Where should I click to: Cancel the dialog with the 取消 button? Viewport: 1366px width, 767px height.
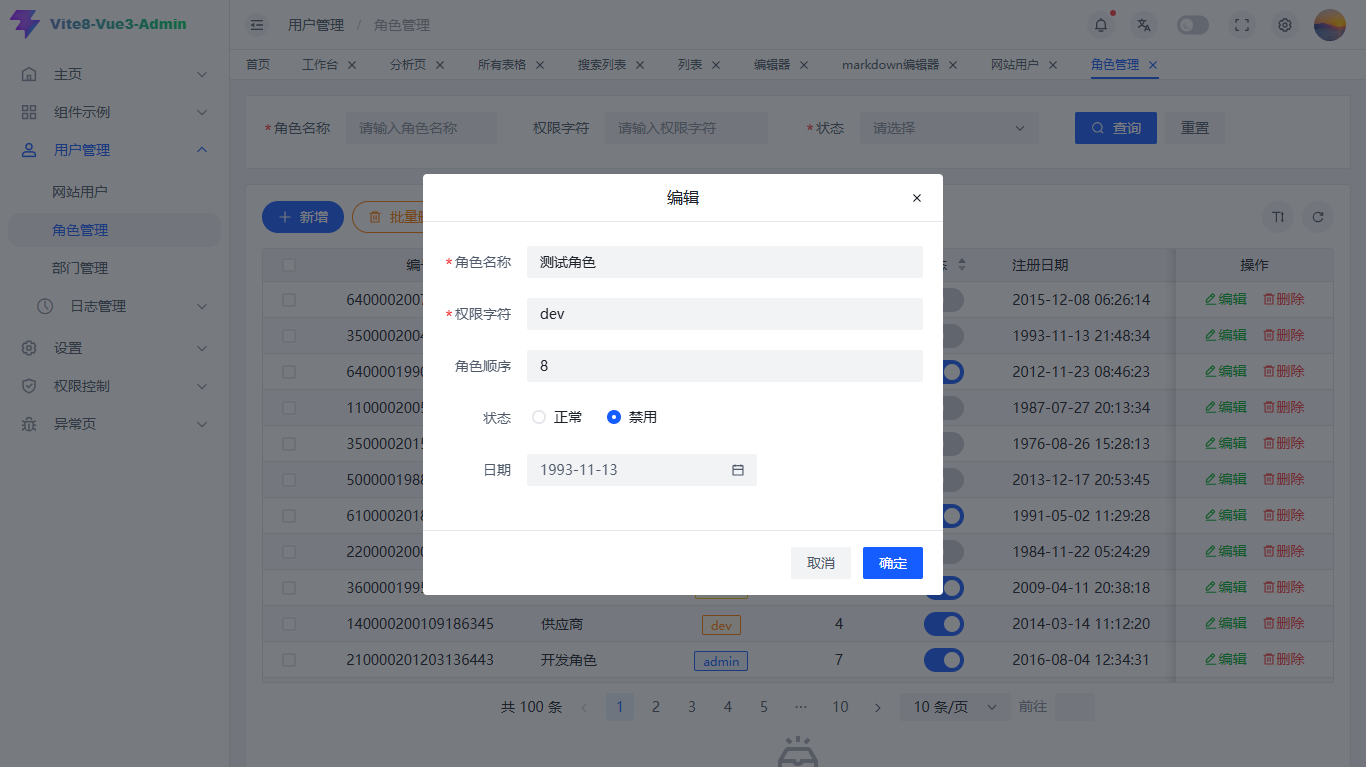click(x=821, y=563)
